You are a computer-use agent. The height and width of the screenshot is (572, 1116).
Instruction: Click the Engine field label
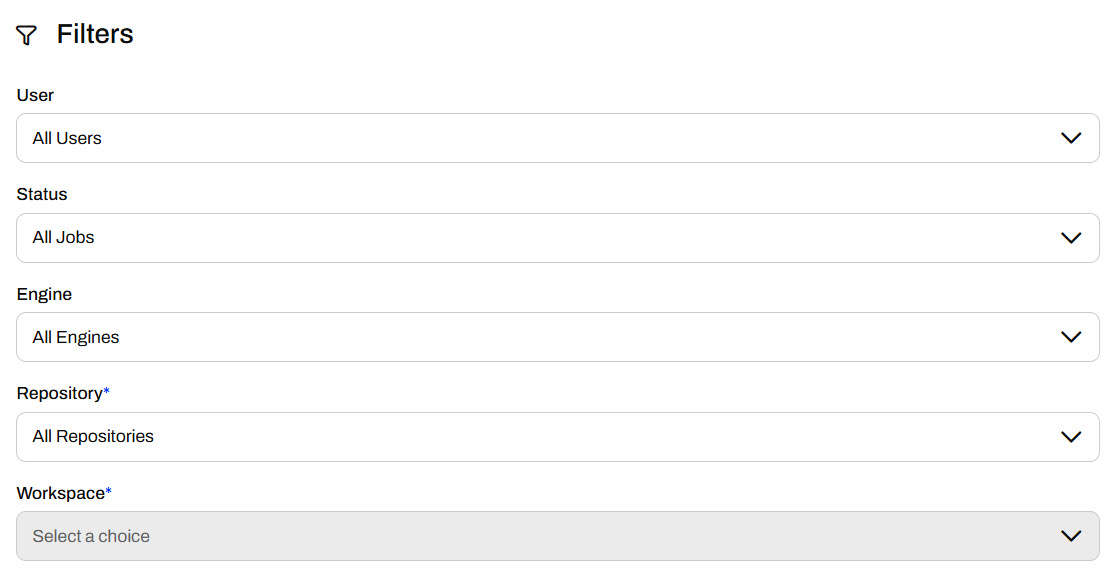click(44, 294)
